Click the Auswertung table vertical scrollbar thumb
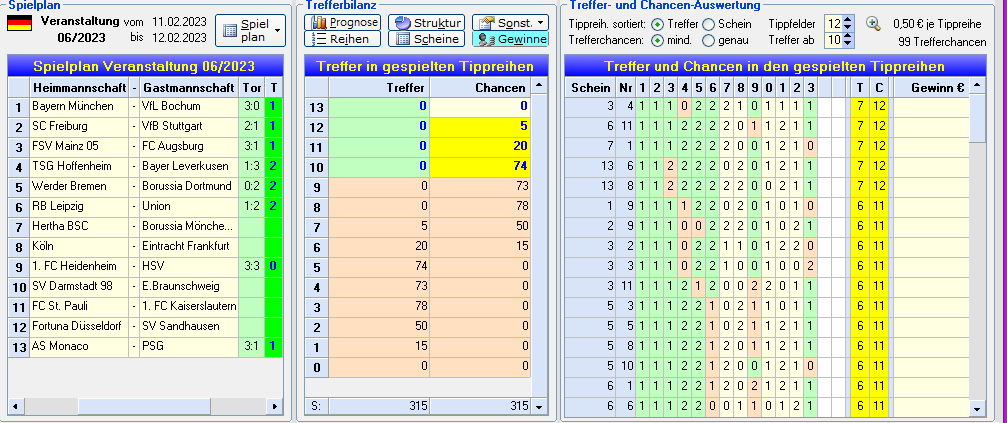This screenshot has width=1007, height=423. (x=977, y=117)
